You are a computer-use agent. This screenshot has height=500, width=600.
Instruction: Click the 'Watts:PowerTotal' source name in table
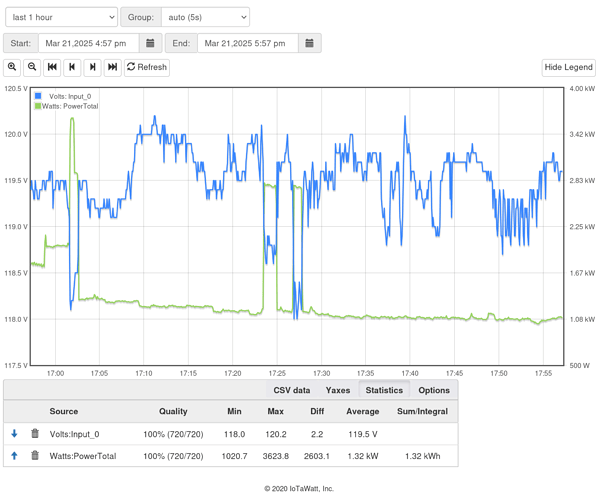[83, 456]
